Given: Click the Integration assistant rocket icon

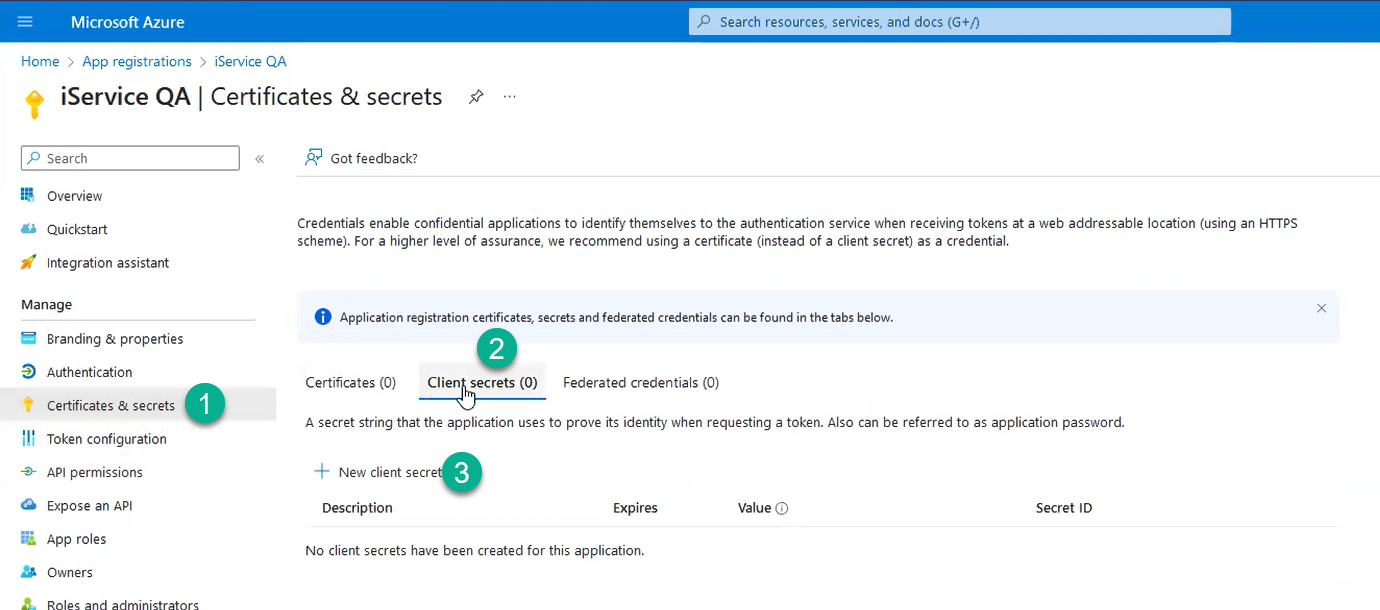Looking at the screenshot, I should (x=28, y=263).
